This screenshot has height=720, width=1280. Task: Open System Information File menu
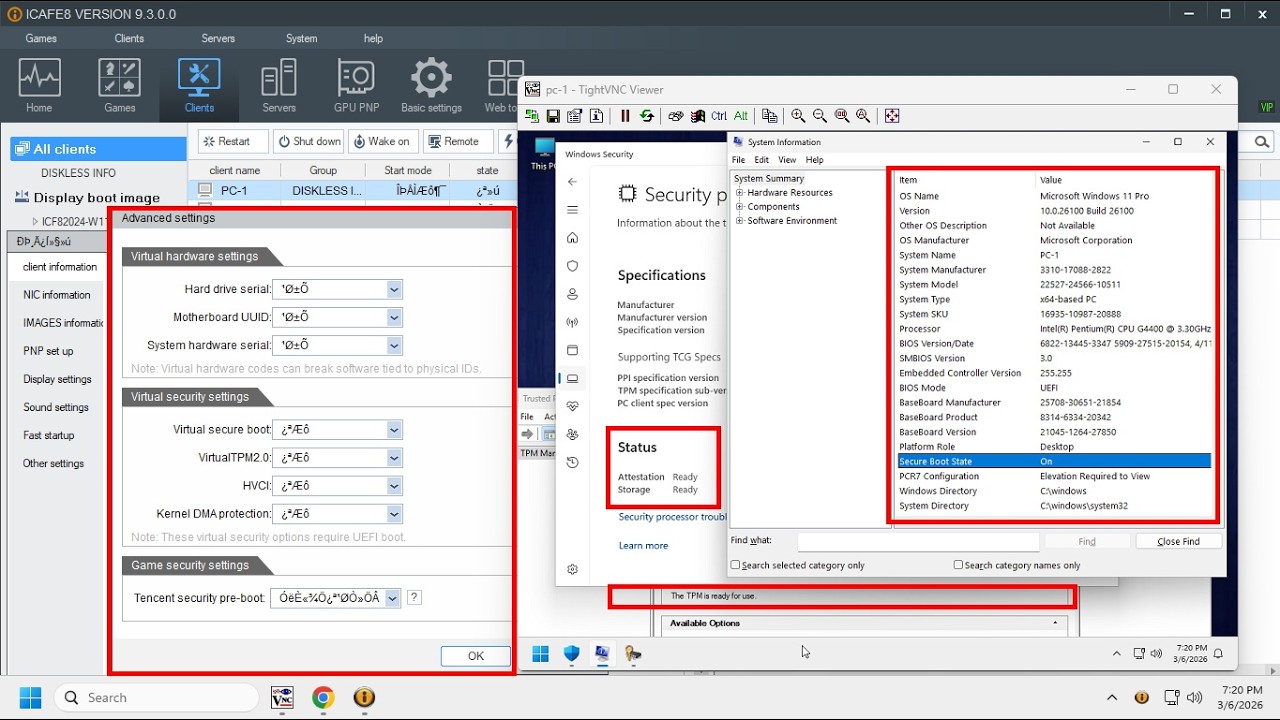738,160
